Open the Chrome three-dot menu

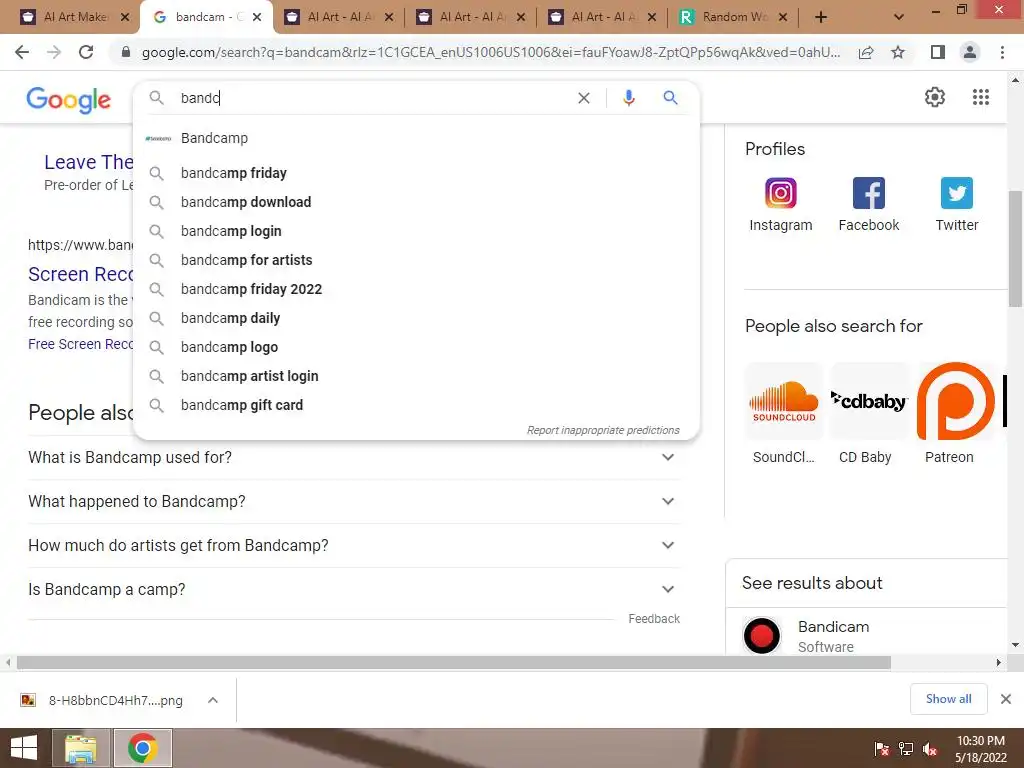(x=1002, y=52)
